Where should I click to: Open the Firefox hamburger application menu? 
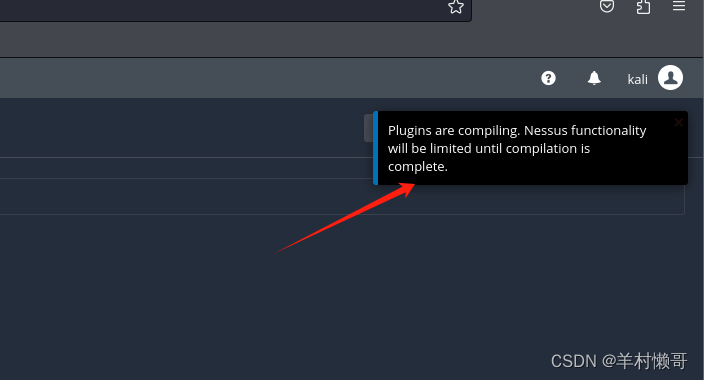[x=679, y=6]
